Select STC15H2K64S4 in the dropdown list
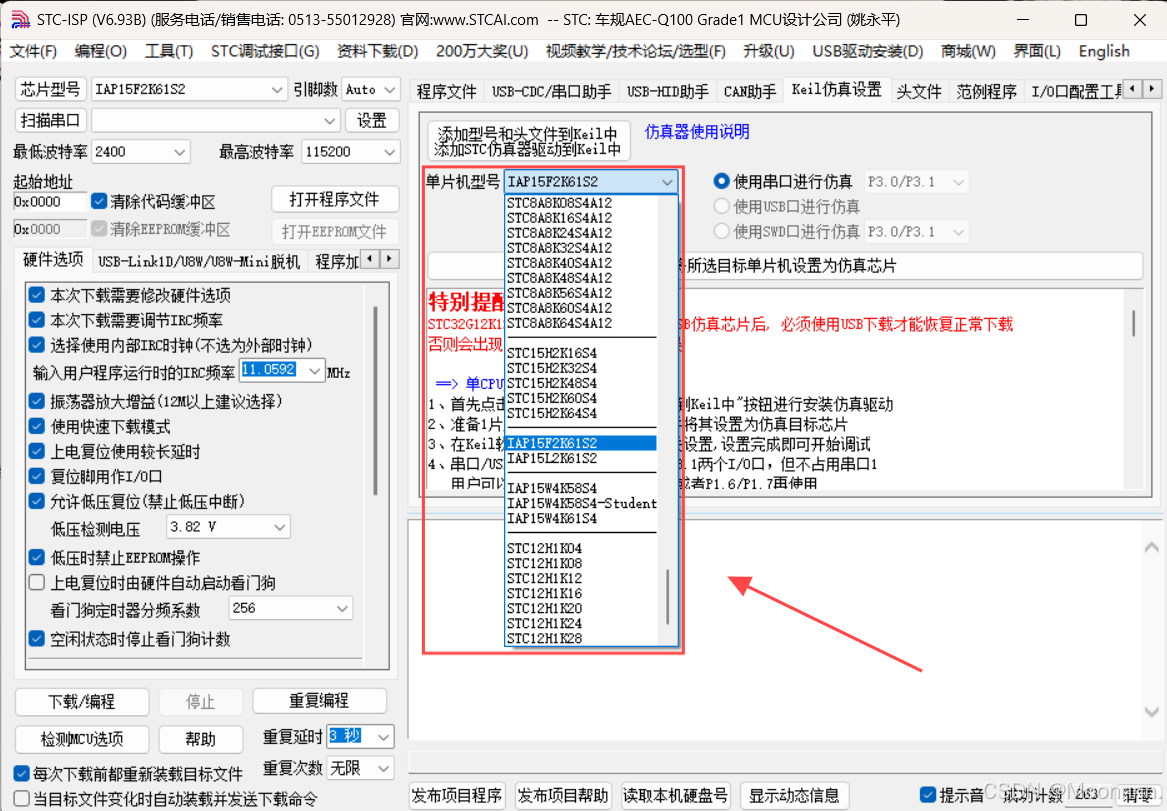Viewport: 1167px width, 811px height. tap(581, 413)
